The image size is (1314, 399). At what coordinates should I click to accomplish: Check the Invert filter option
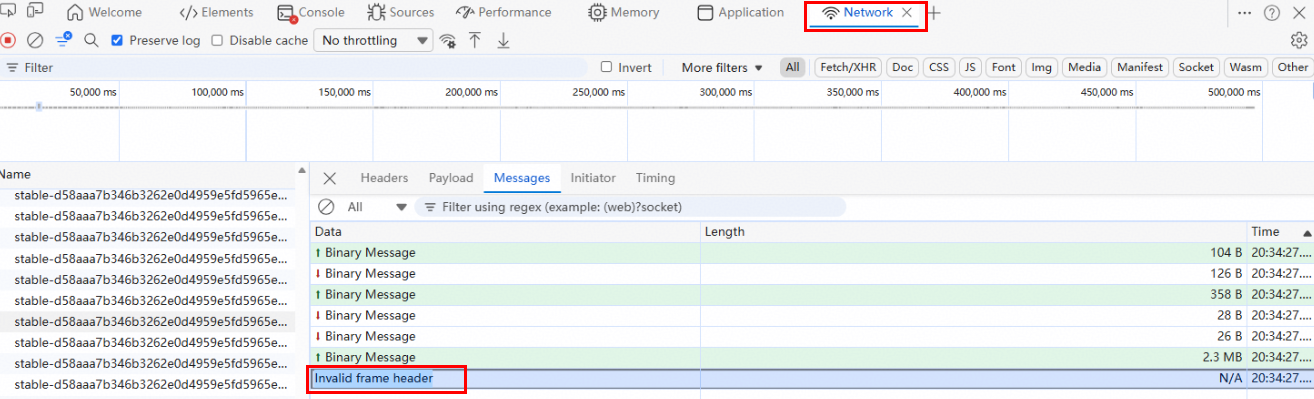point(606,67)
